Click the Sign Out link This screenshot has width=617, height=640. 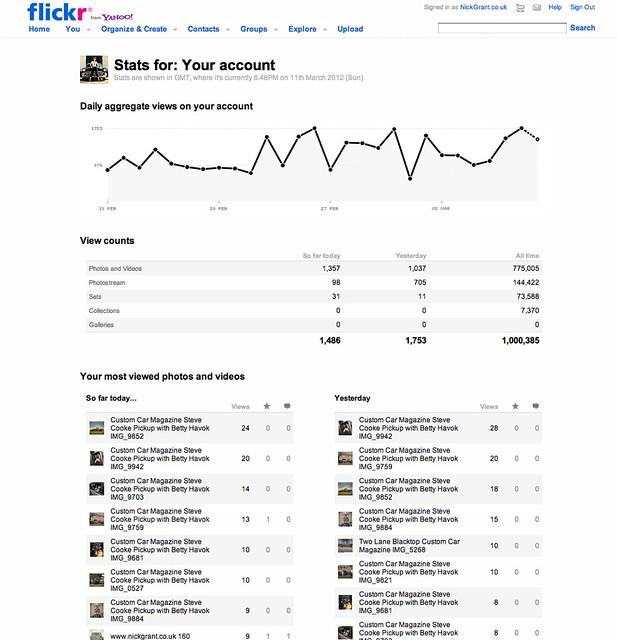[582, 8]
